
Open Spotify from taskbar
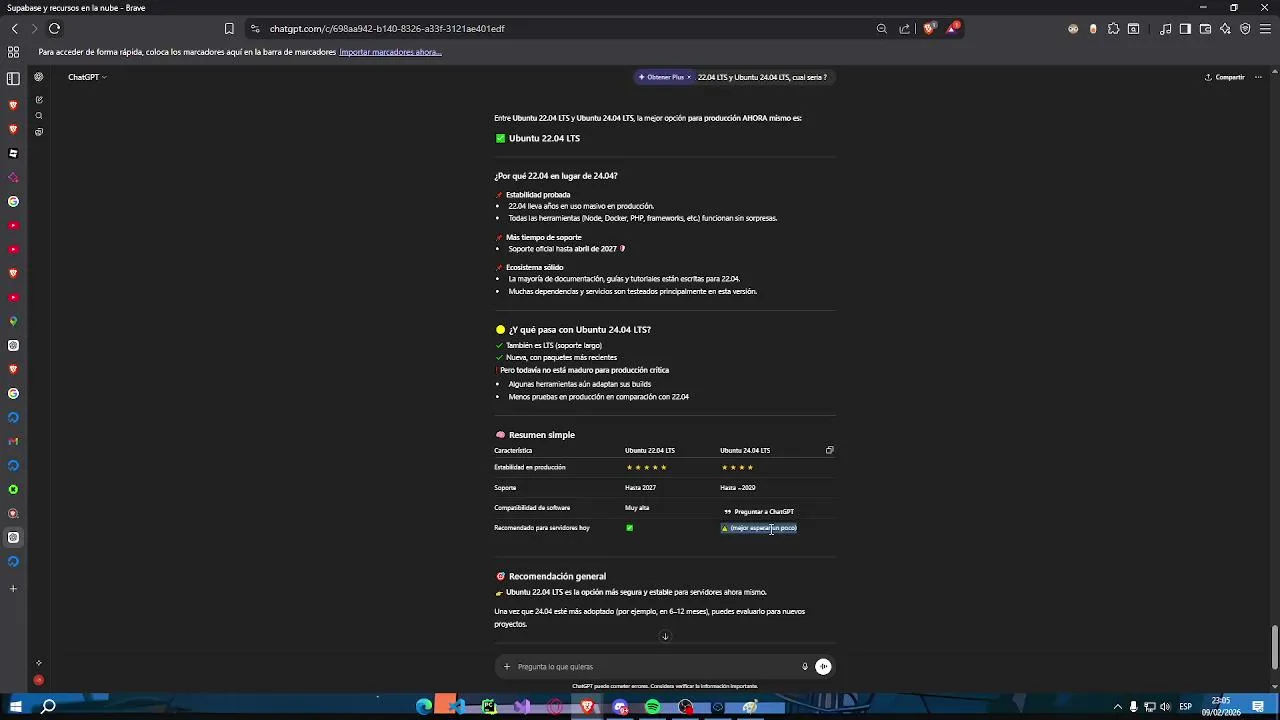652,707
